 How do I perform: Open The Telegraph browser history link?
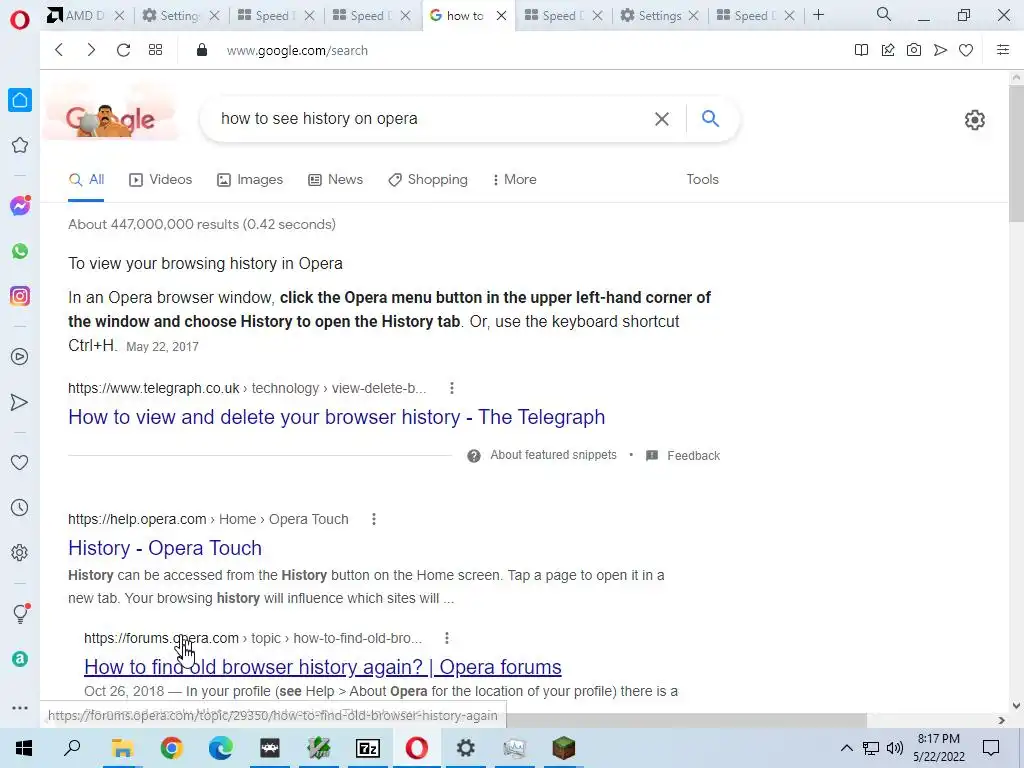click(x=336, y=417)
